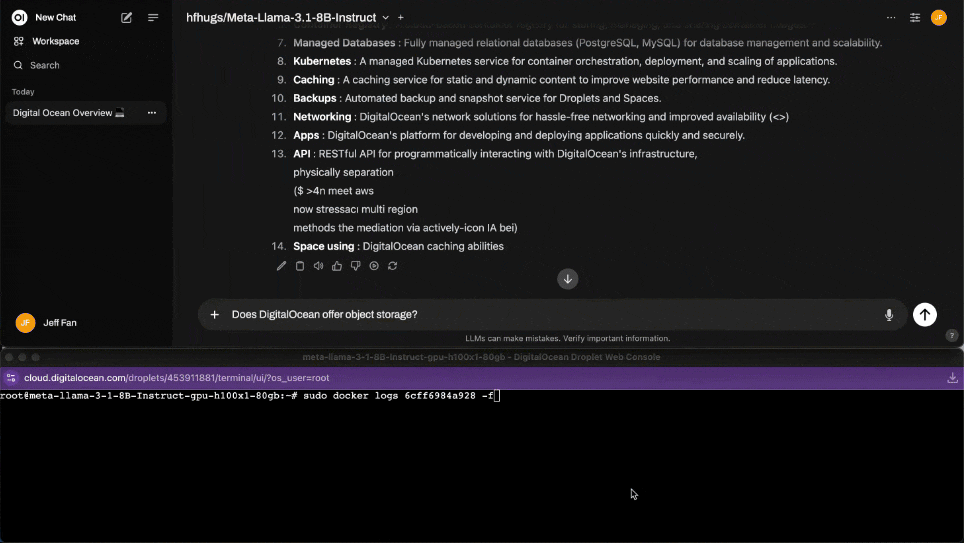Image resolution: width=964 pixels, height=543 pixels.
Task: Click the New Chat label in sidebar
Action: (55, 18)
